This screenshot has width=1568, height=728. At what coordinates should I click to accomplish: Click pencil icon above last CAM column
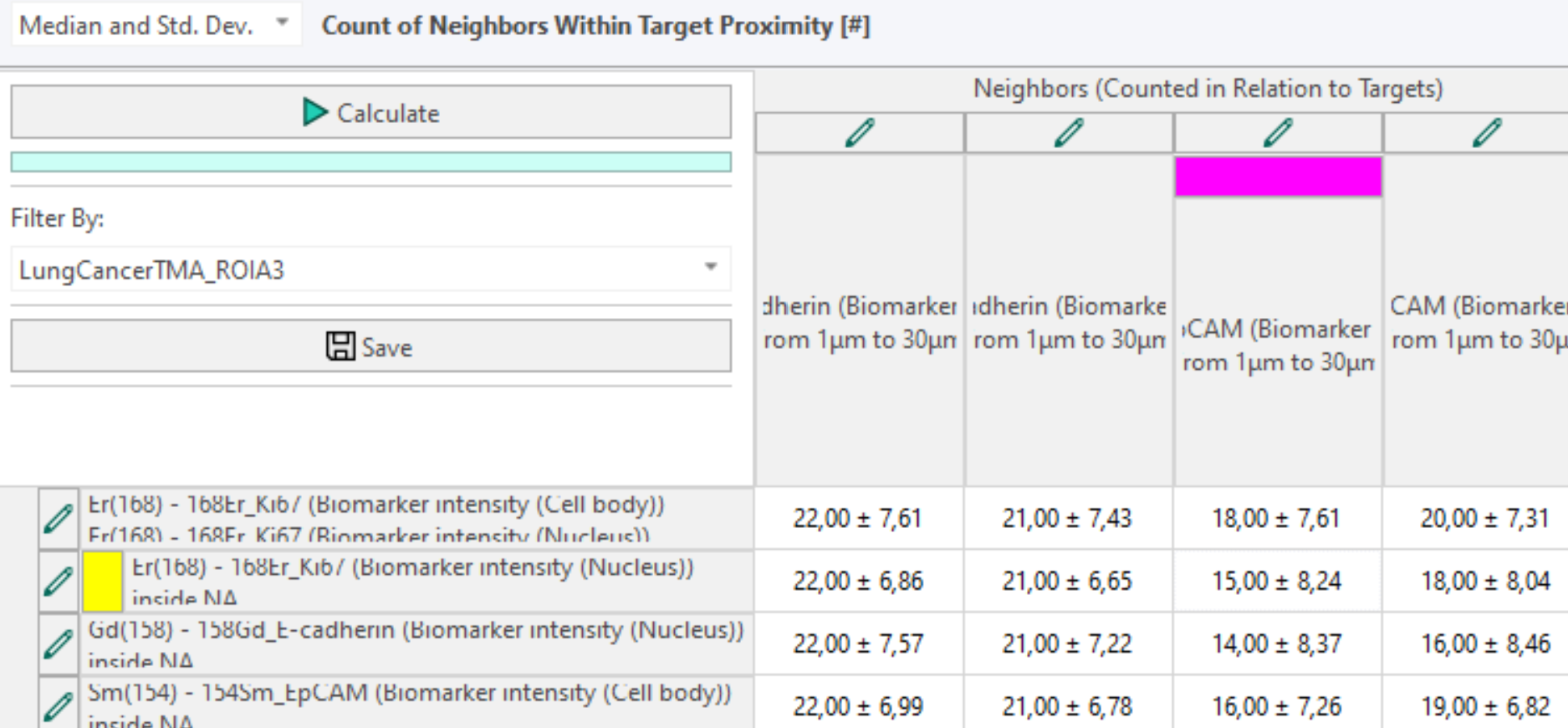point(1487,133)
